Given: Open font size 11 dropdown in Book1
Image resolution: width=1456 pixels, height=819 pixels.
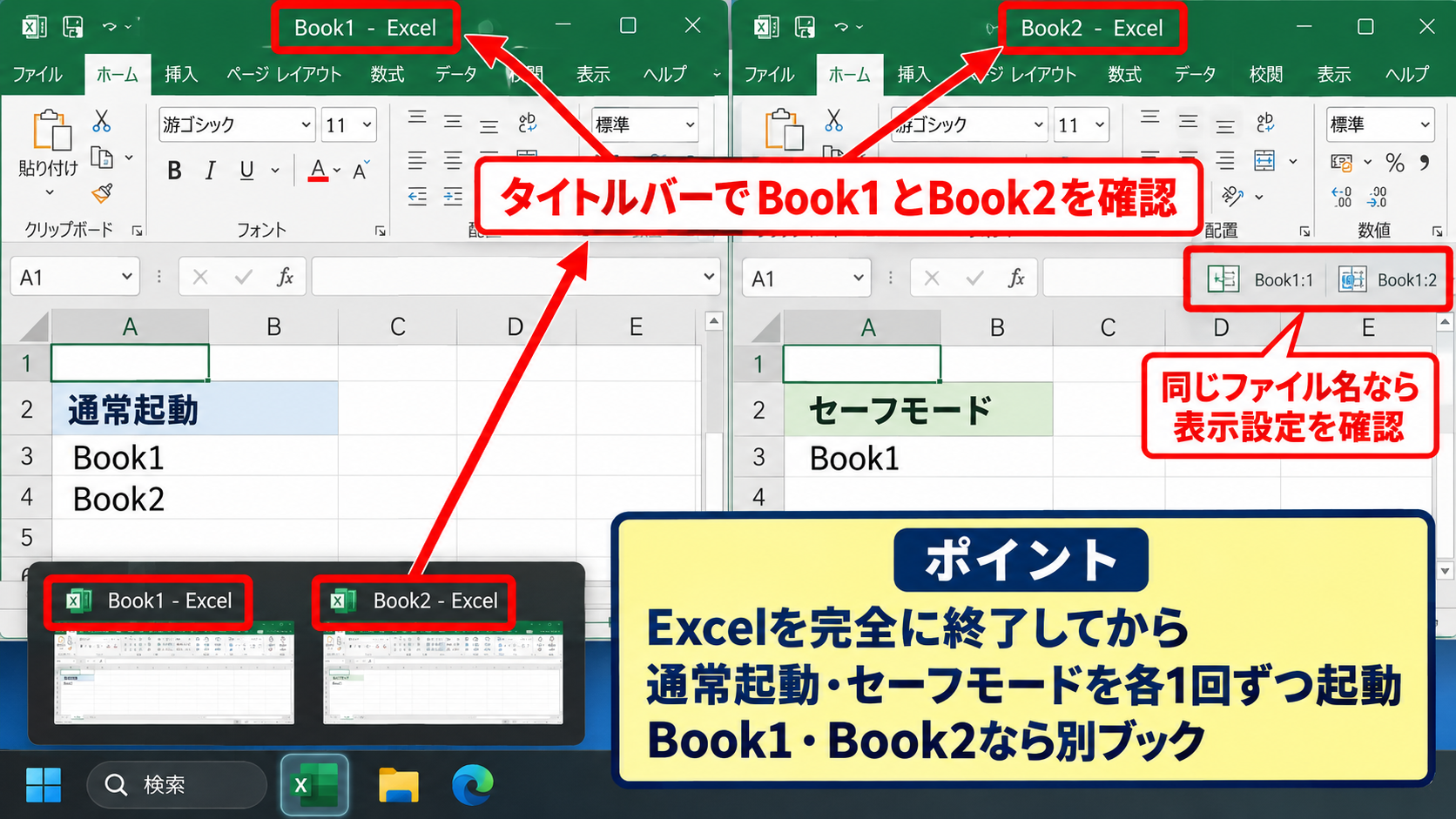Looking at the screenshot, I should point(367,125).
